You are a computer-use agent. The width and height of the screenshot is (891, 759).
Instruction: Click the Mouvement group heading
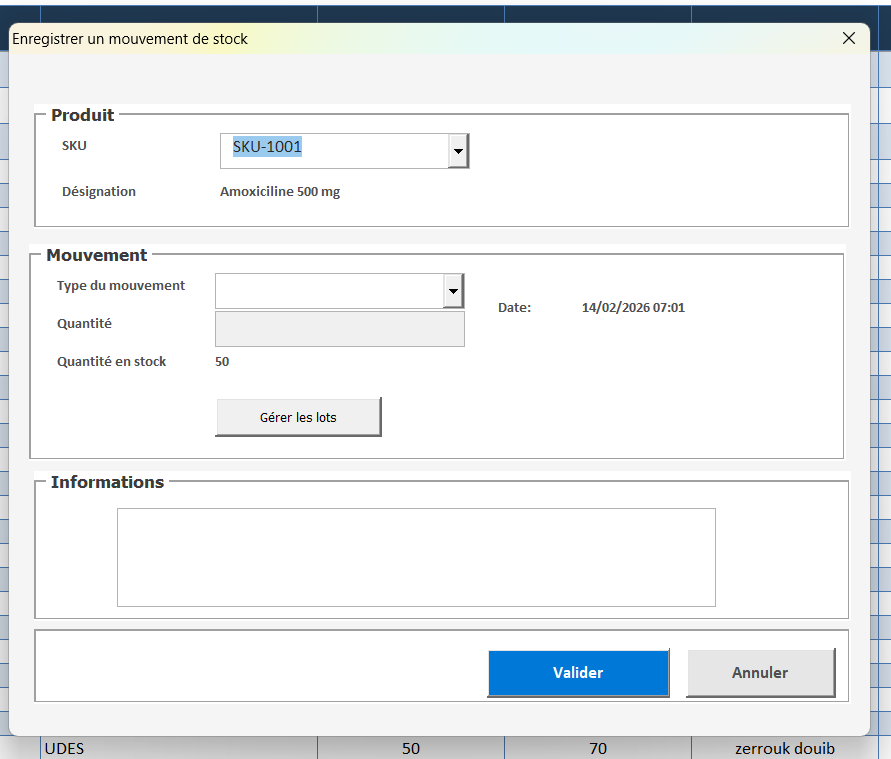coord(97,255)
